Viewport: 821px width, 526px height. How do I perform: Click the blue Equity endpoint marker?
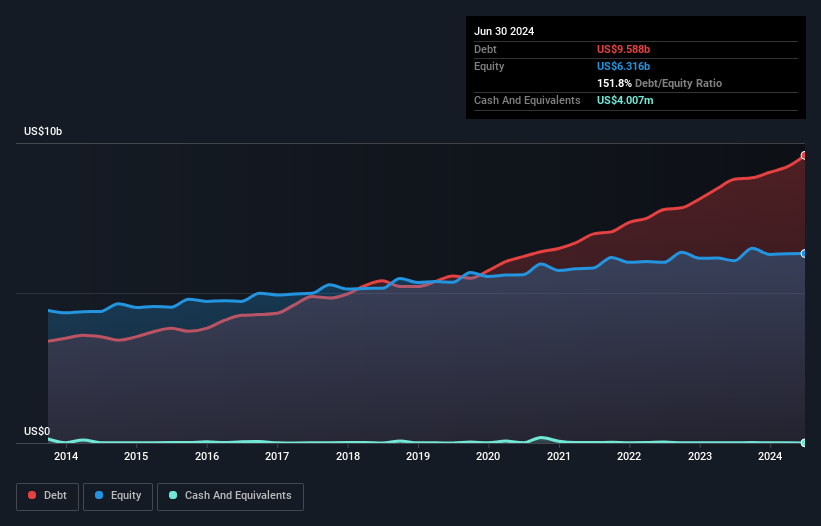[804, 254]
